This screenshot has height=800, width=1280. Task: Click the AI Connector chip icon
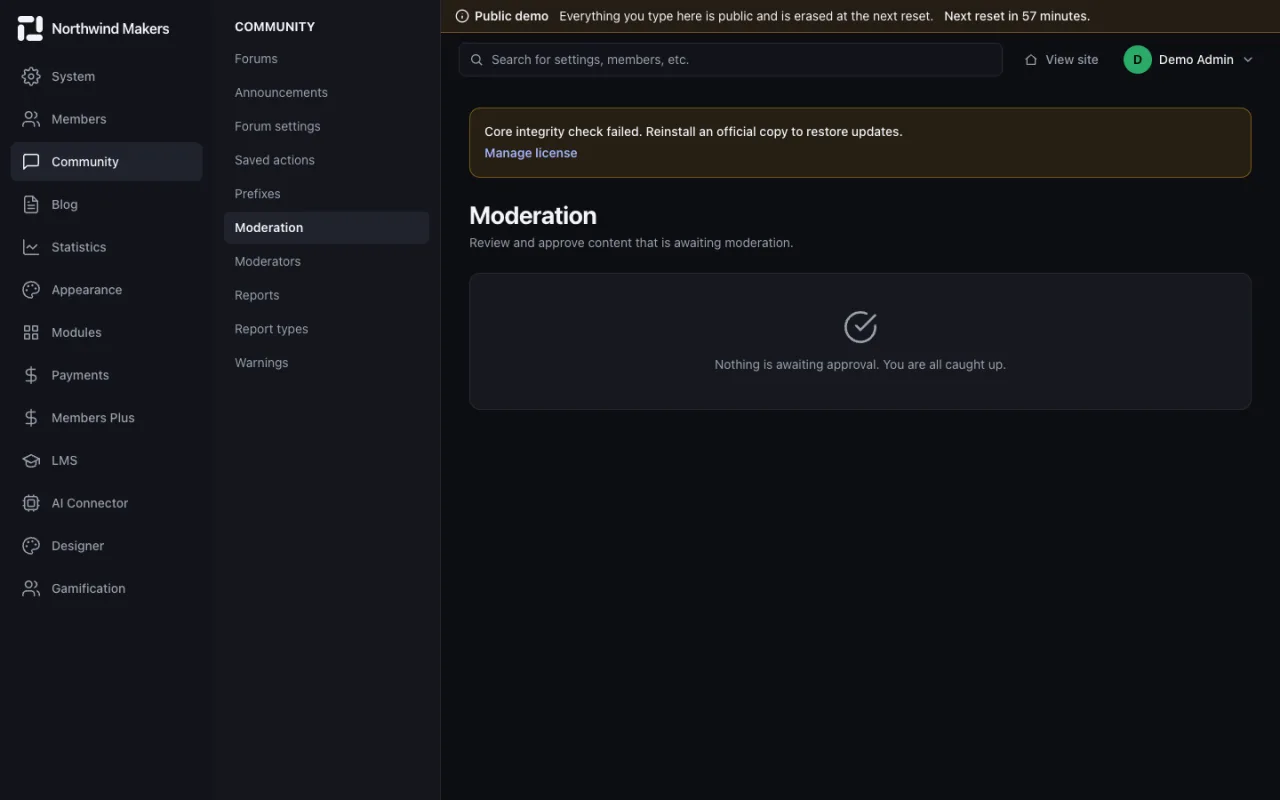tap(31, 503)
